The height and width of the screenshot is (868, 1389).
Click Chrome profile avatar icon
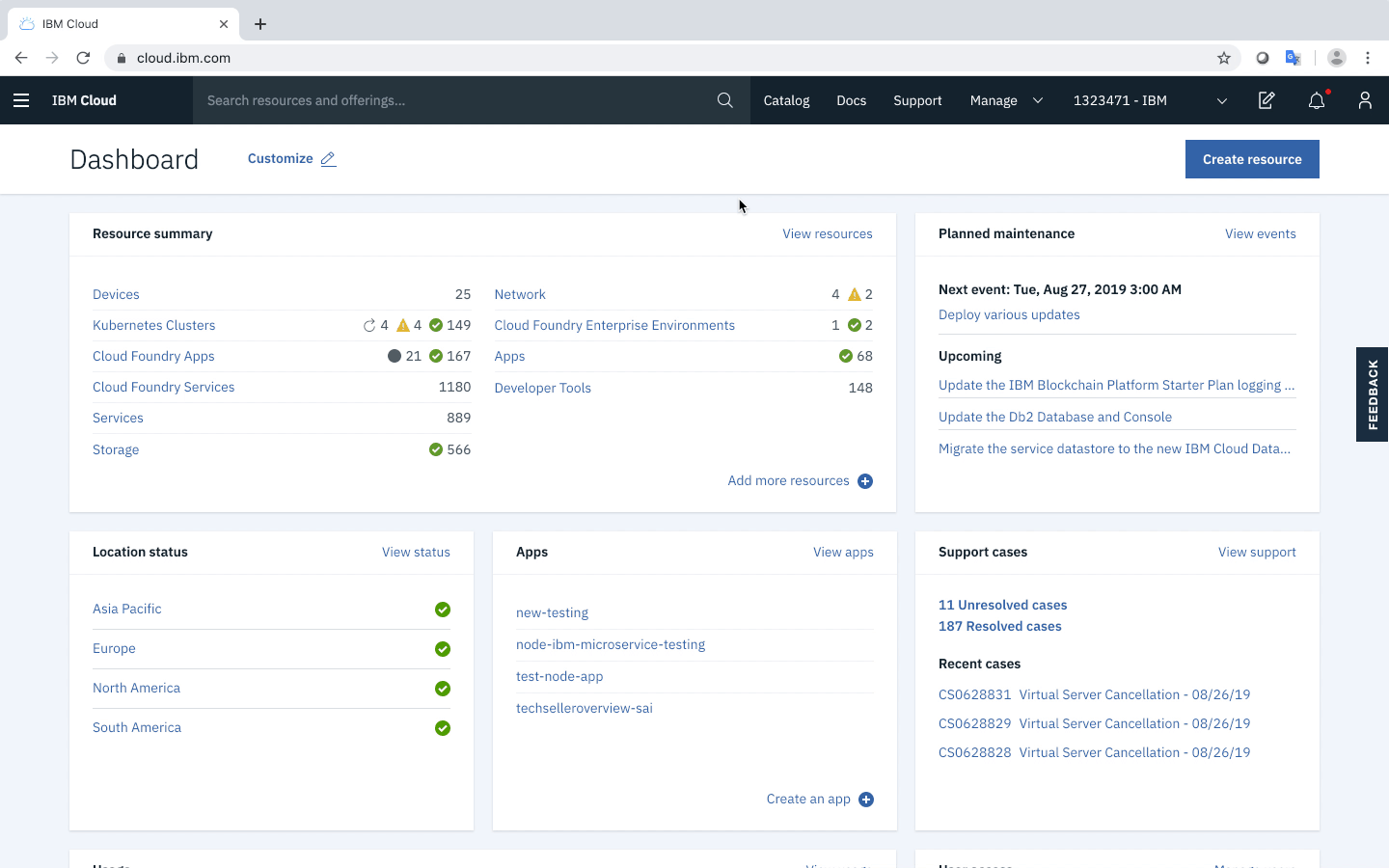[x=1336, y=58]
